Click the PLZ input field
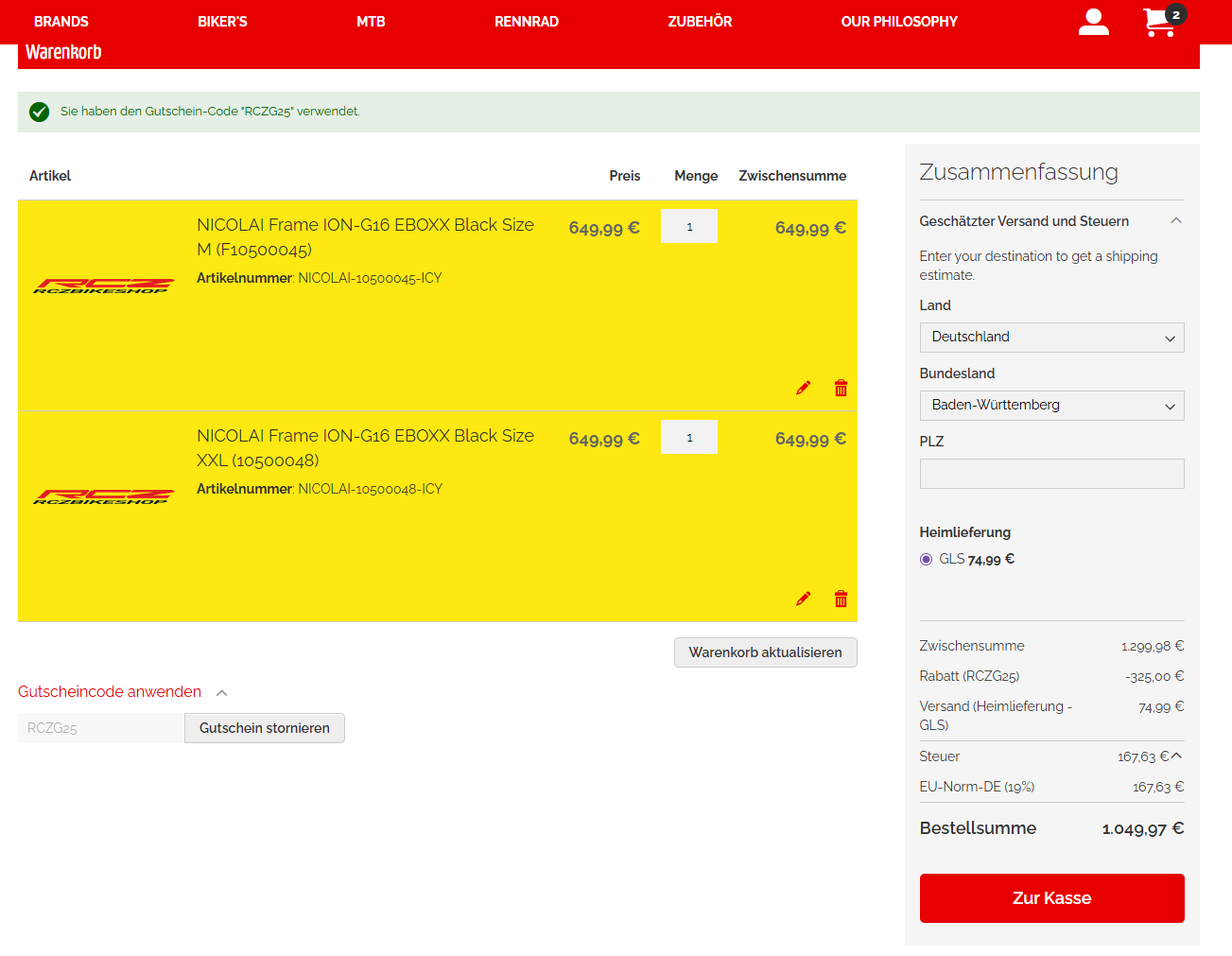 click(1051, 474)
